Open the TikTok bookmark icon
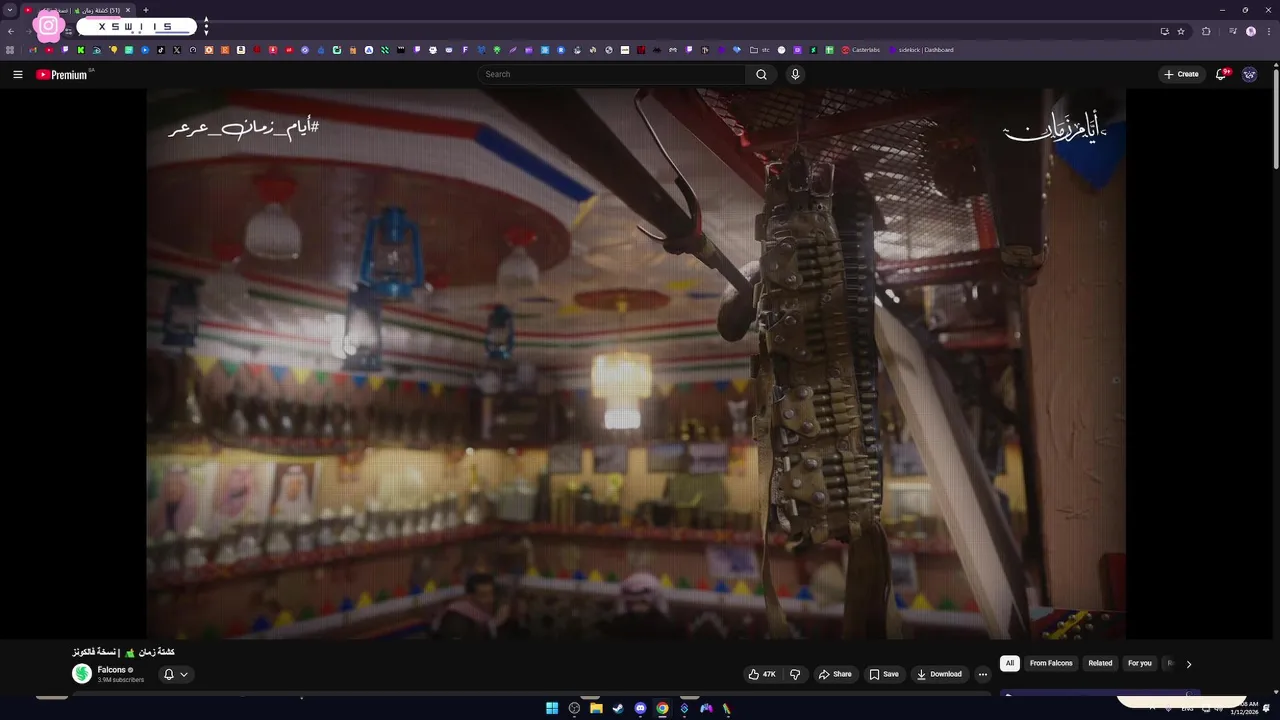The image size is (1280, 720). pyautogui.click(x=160, y=50)
